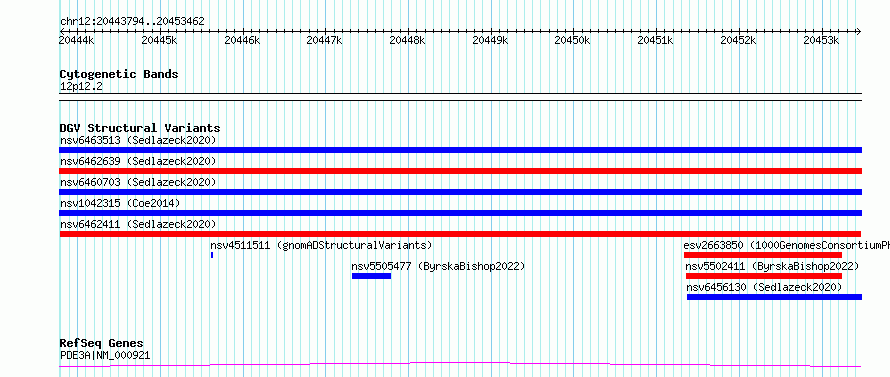890x377 pixels.
Task: Select the red bar under nsv6462639
Action: coord(460,171)
